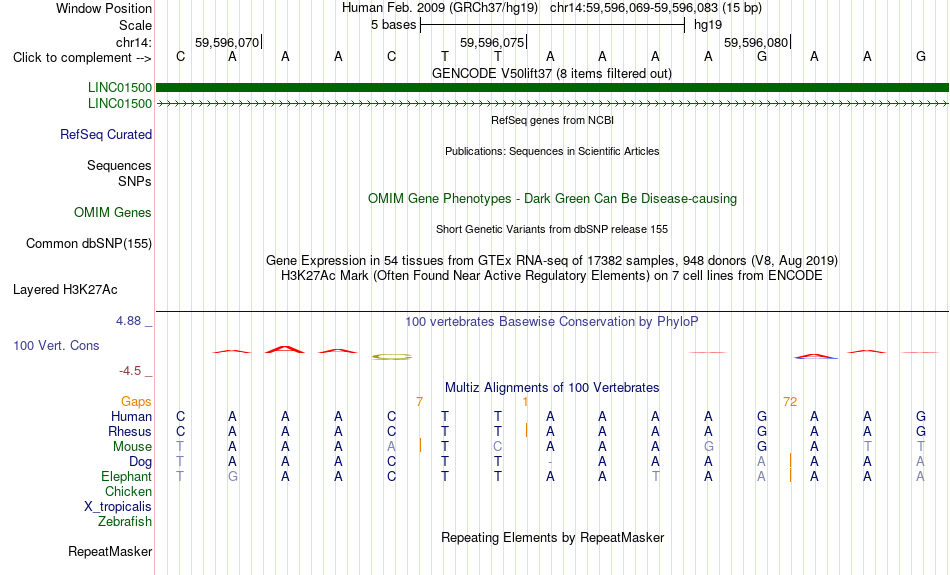950x575 pixels.
Task: Click the hg19 scale label
Action: tap(708, 25)
